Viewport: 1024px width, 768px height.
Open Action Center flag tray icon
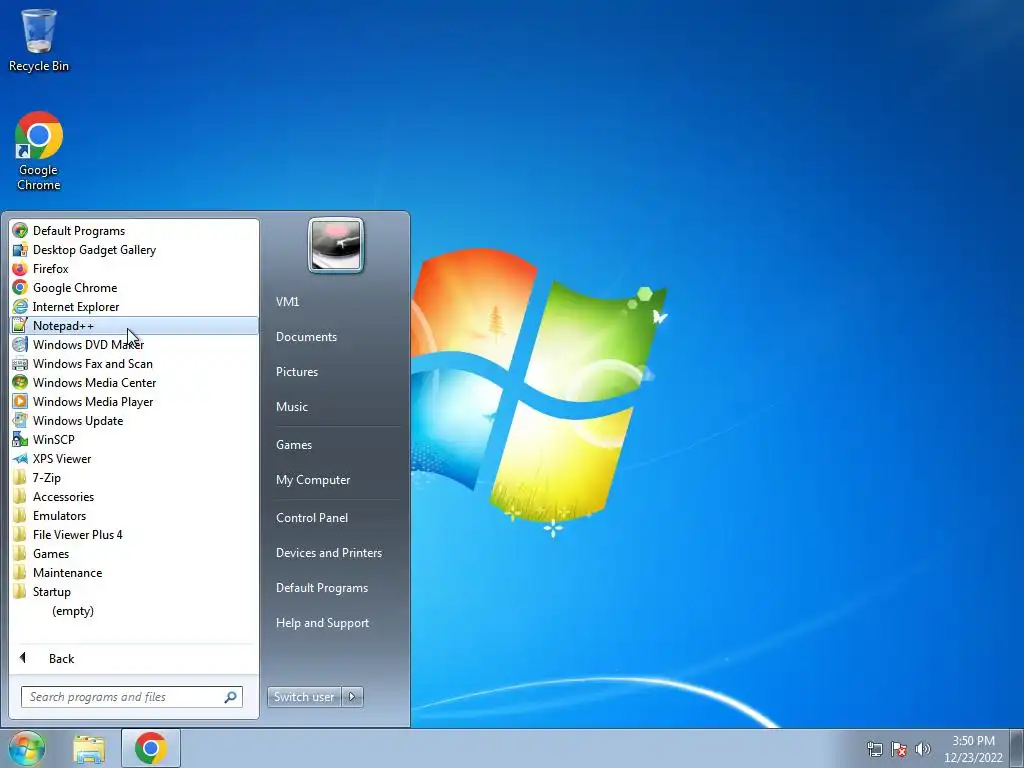coord(899,749)
